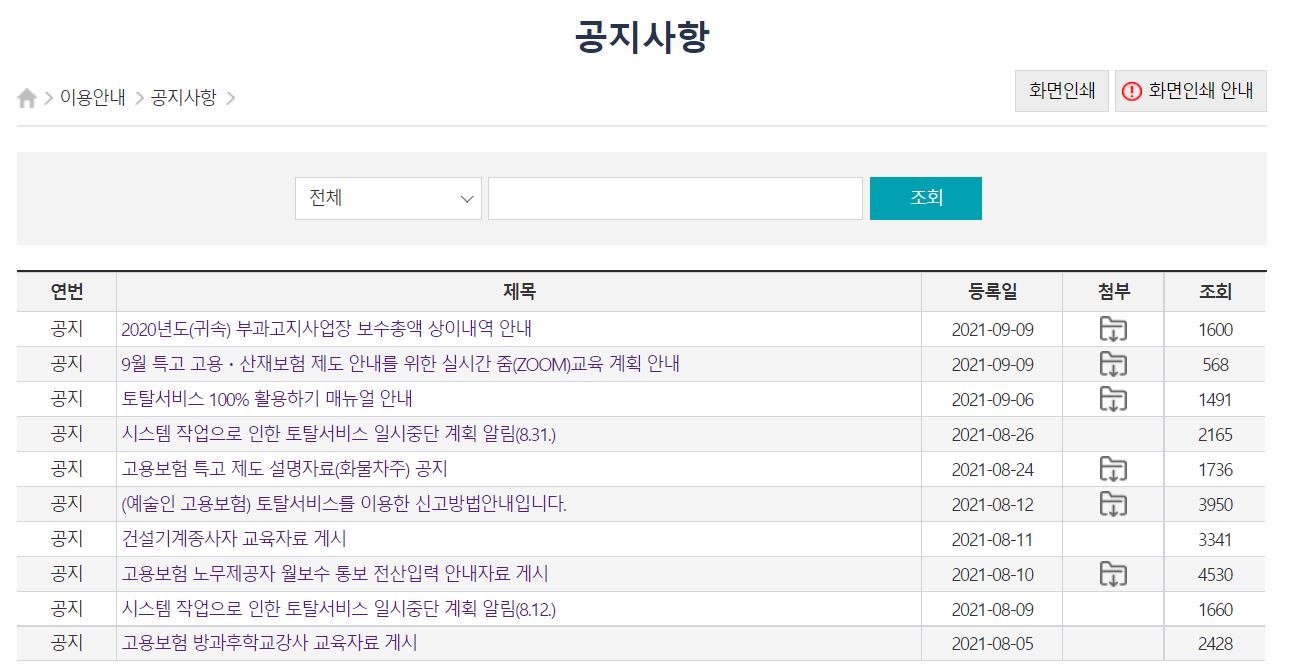This screenshot has height=671, width=1298.
Task: Click the 연번 column header
Action: [x=67, y=292]
